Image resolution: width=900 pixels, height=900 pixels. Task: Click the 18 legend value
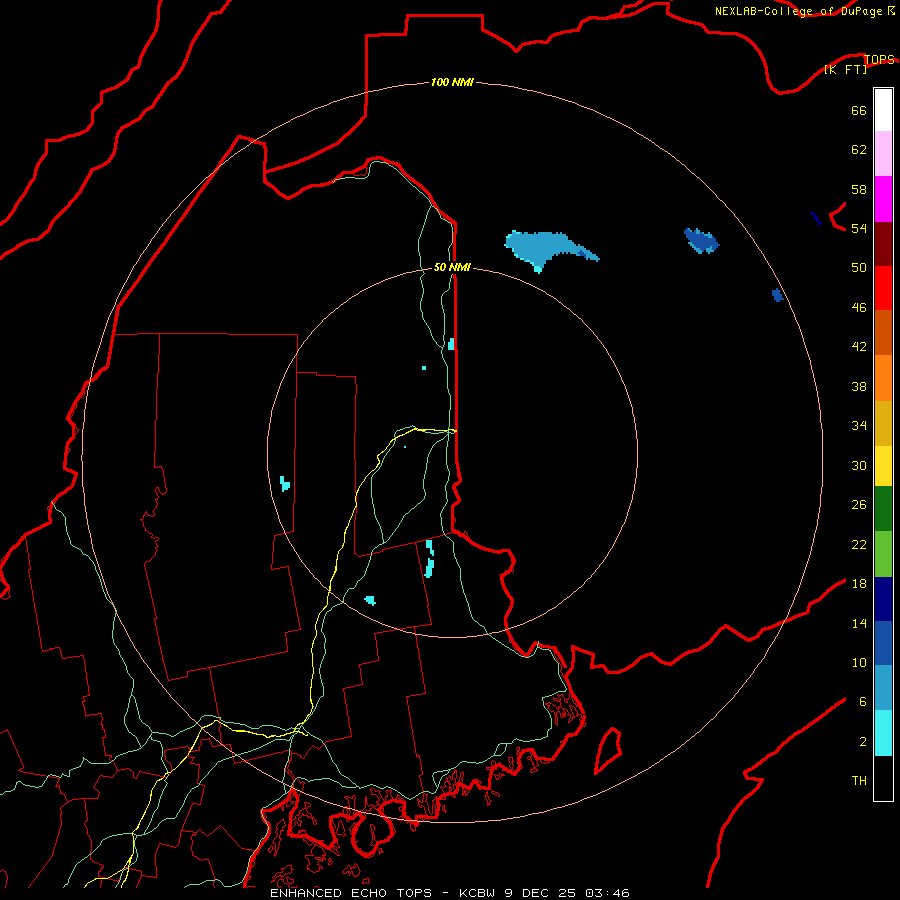coord(859,584)
